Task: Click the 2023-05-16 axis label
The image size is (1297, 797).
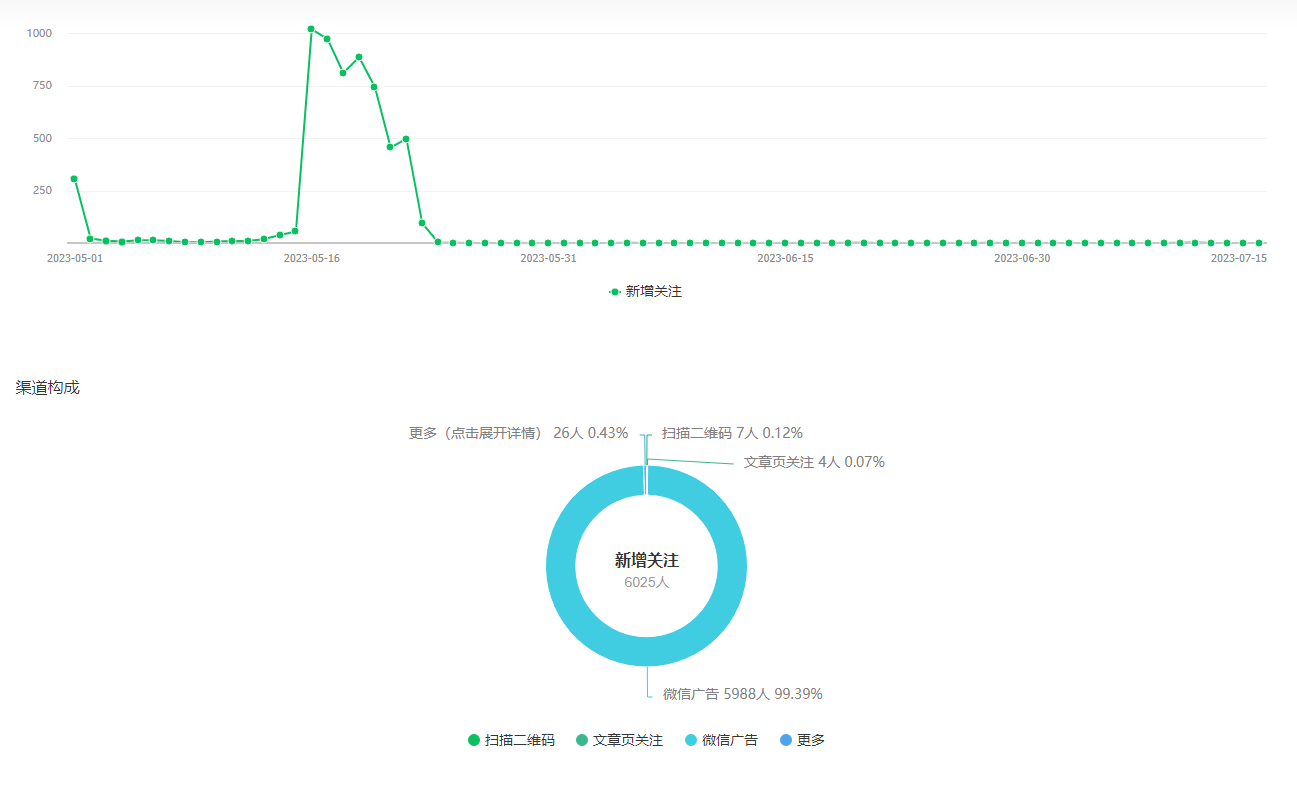Action: tap(312, 258)
